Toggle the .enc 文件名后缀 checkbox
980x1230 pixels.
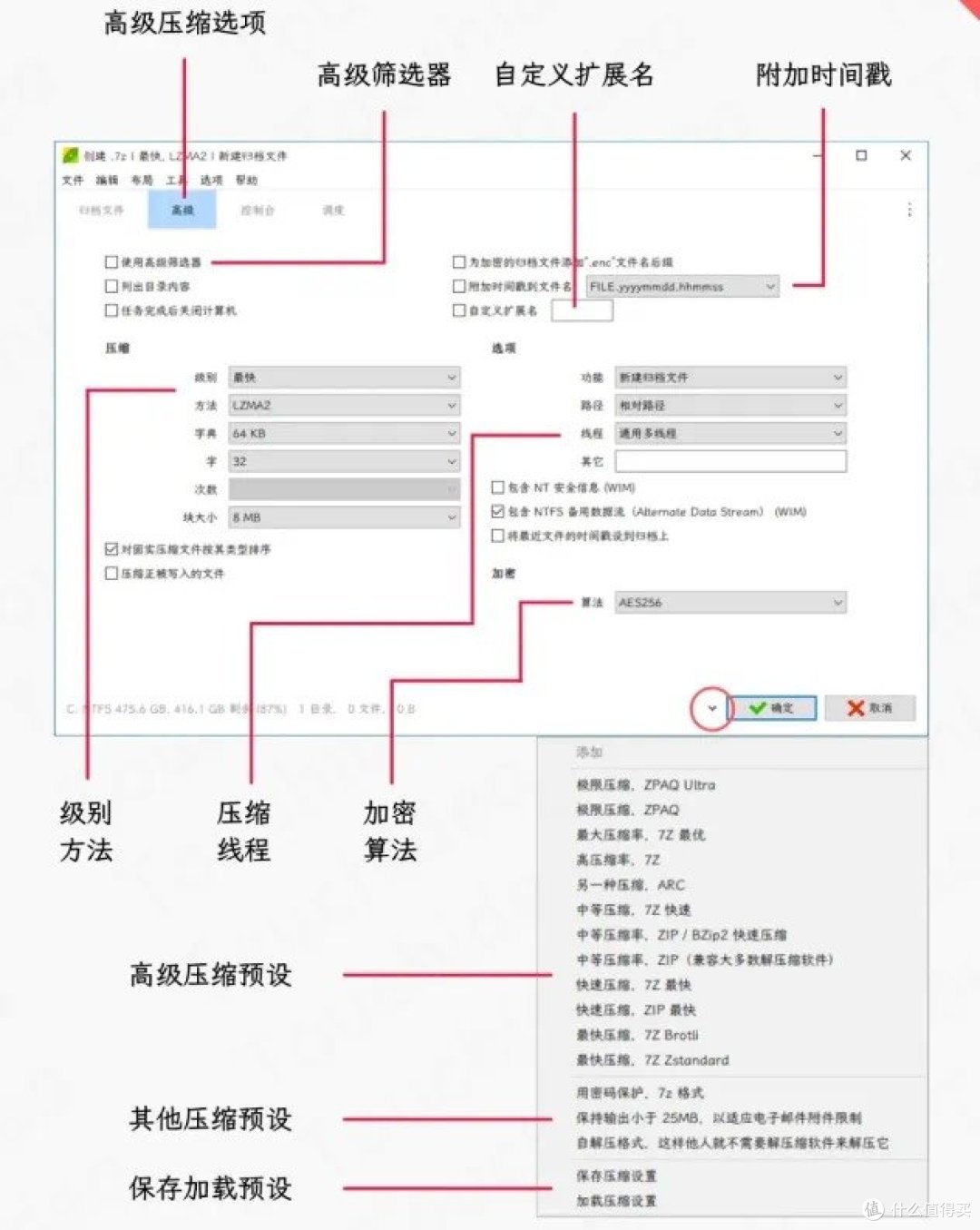[459, 261]
